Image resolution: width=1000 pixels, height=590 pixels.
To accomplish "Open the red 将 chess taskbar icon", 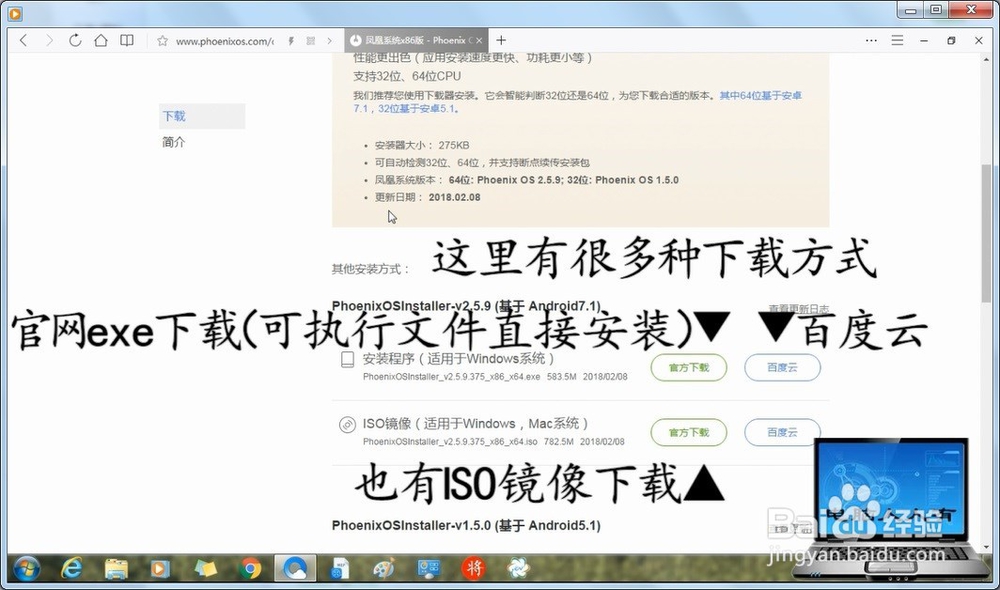I will coord(473,568).
